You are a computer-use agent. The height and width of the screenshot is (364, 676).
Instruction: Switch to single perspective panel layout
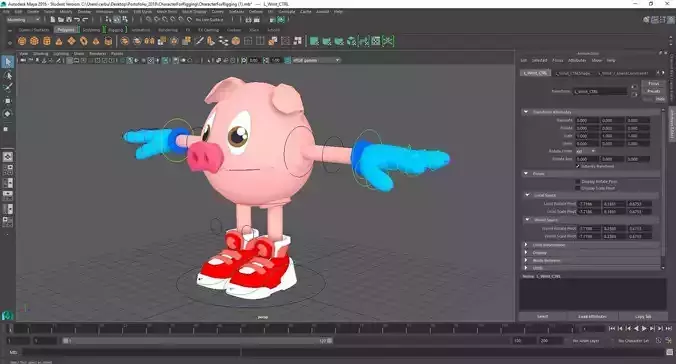point(8,157)
